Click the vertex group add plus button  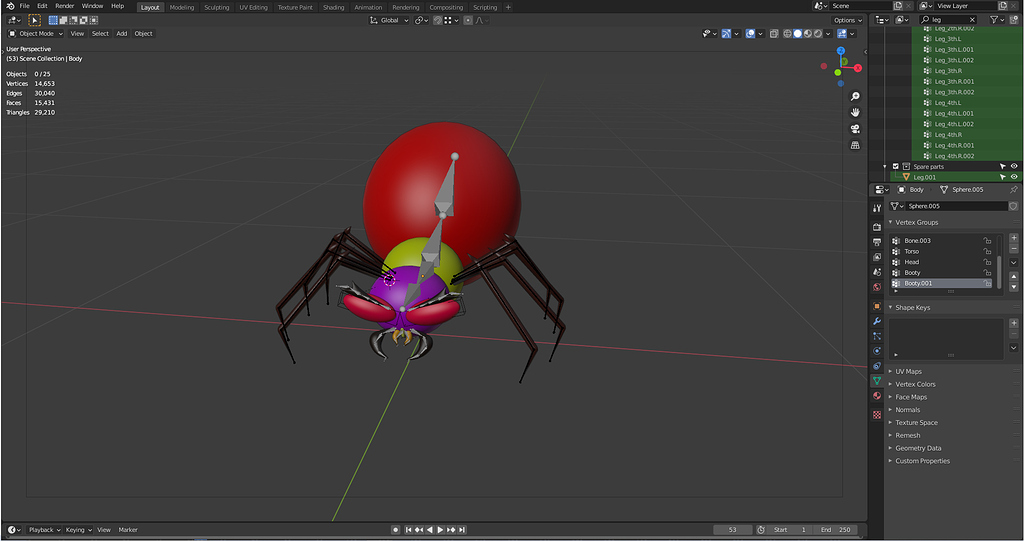click(x=1014, y=238)
